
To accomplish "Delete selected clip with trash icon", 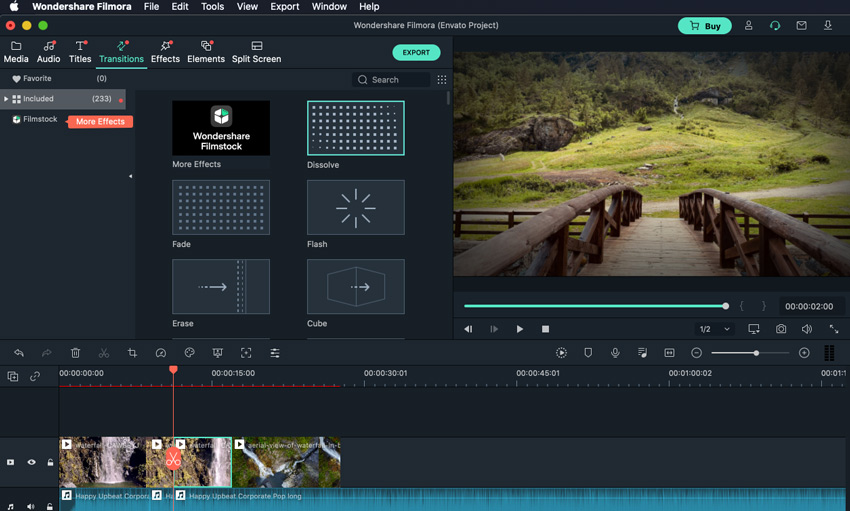I will coord(75,353).
